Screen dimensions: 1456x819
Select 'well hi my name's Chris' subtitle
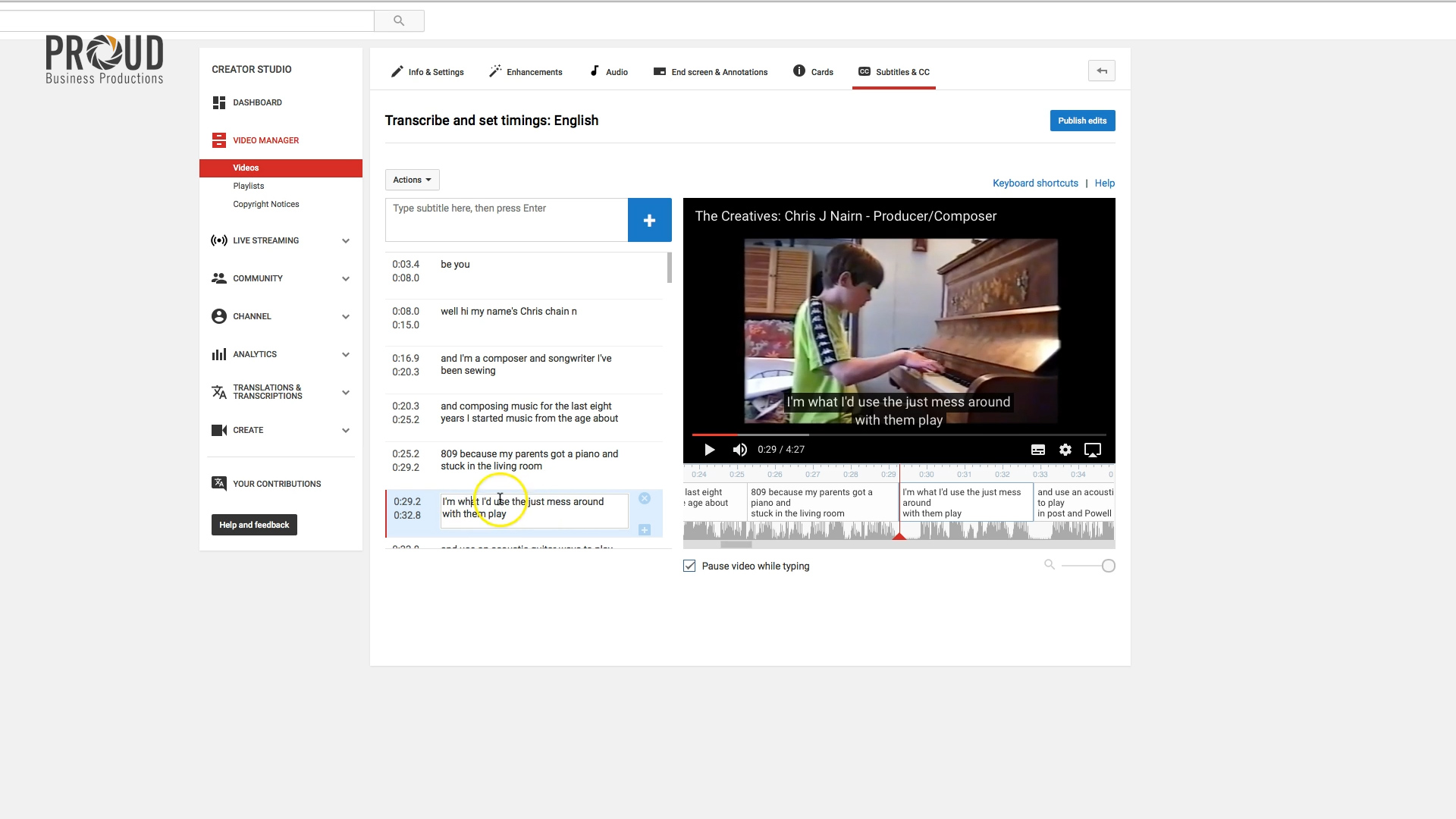point(524,322)
